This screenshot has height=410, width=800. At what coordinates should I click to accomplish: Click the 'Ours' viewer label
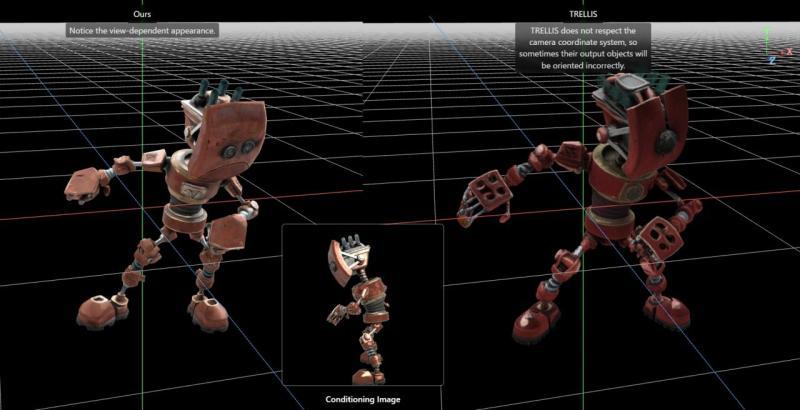[x=142, y=14]
